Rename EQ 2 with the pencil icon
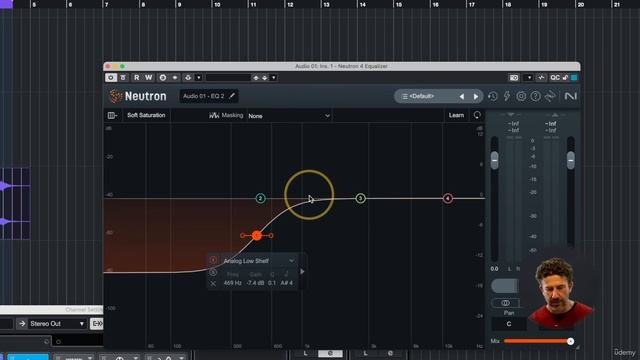 [x=232, y=96]
